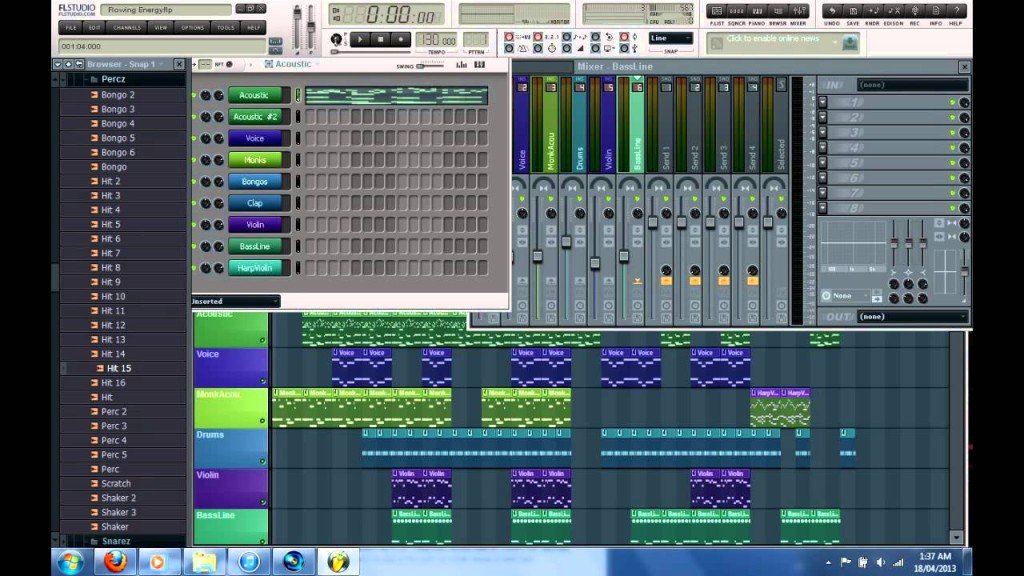The width and height of the screenshot is (1024, 576).
Task: Open the Playlist window via P.LIST icon
Action: pos(716,10)
